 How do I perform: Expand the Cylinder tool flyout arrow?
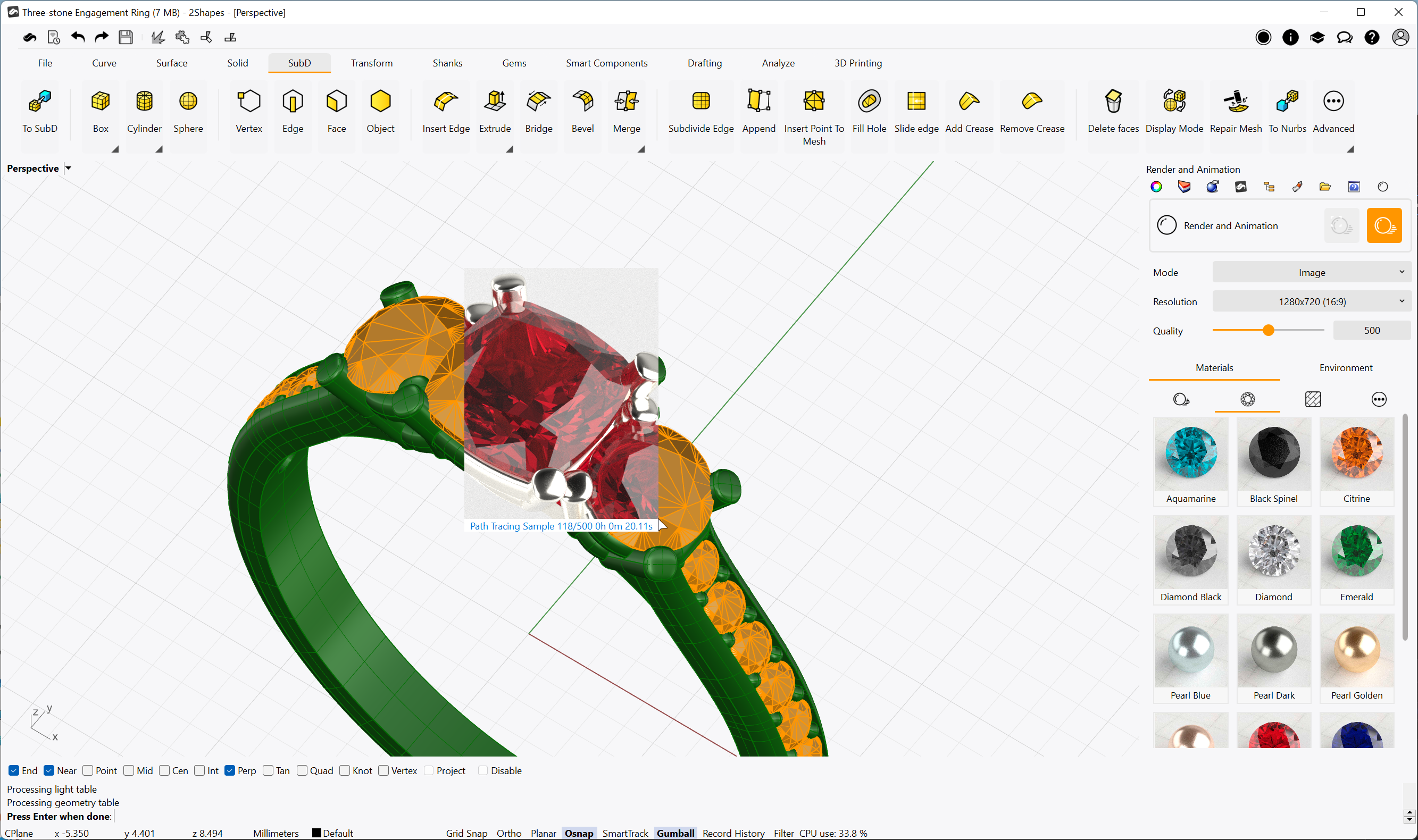tap(159, 149)
